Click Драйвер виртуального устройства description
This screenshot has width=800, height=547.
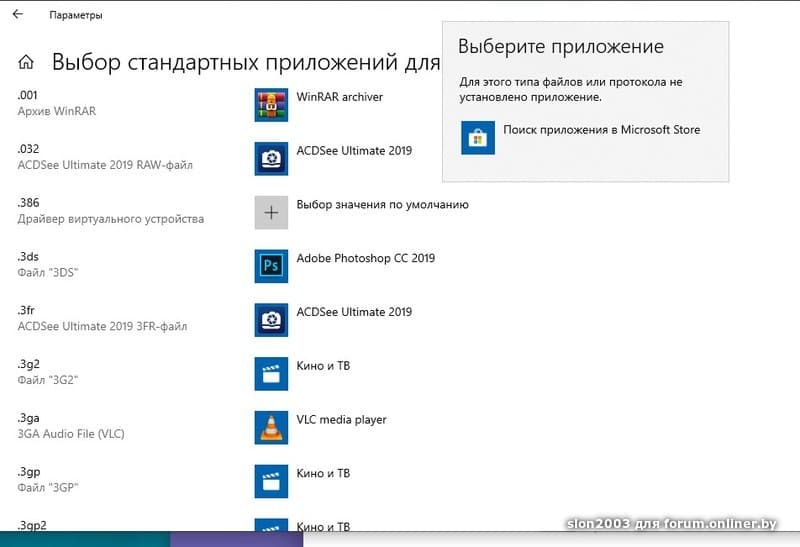111,219
